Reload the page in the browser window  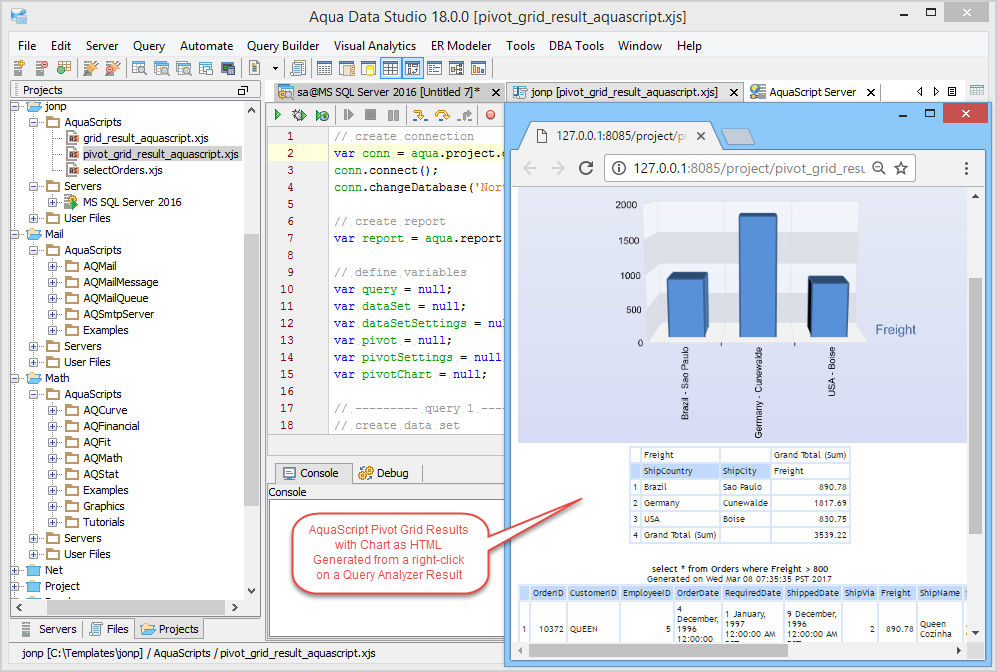[585, 168]
